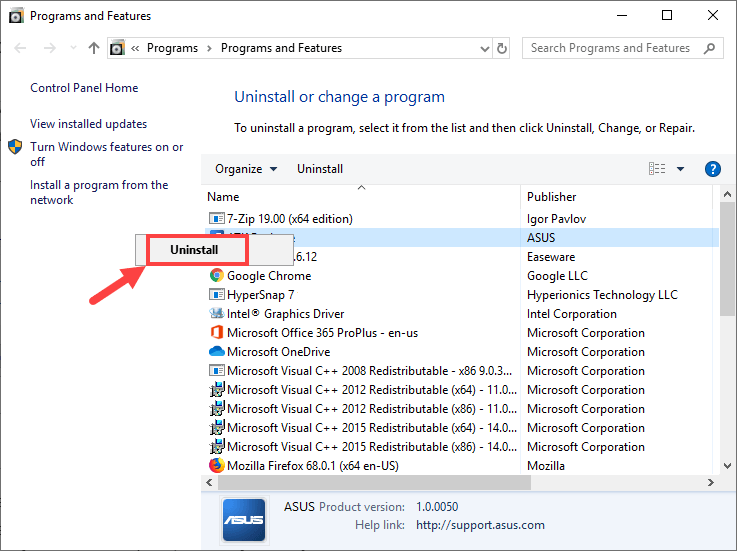
Task: Click the Search Programs and Features field
Action: 615,48
